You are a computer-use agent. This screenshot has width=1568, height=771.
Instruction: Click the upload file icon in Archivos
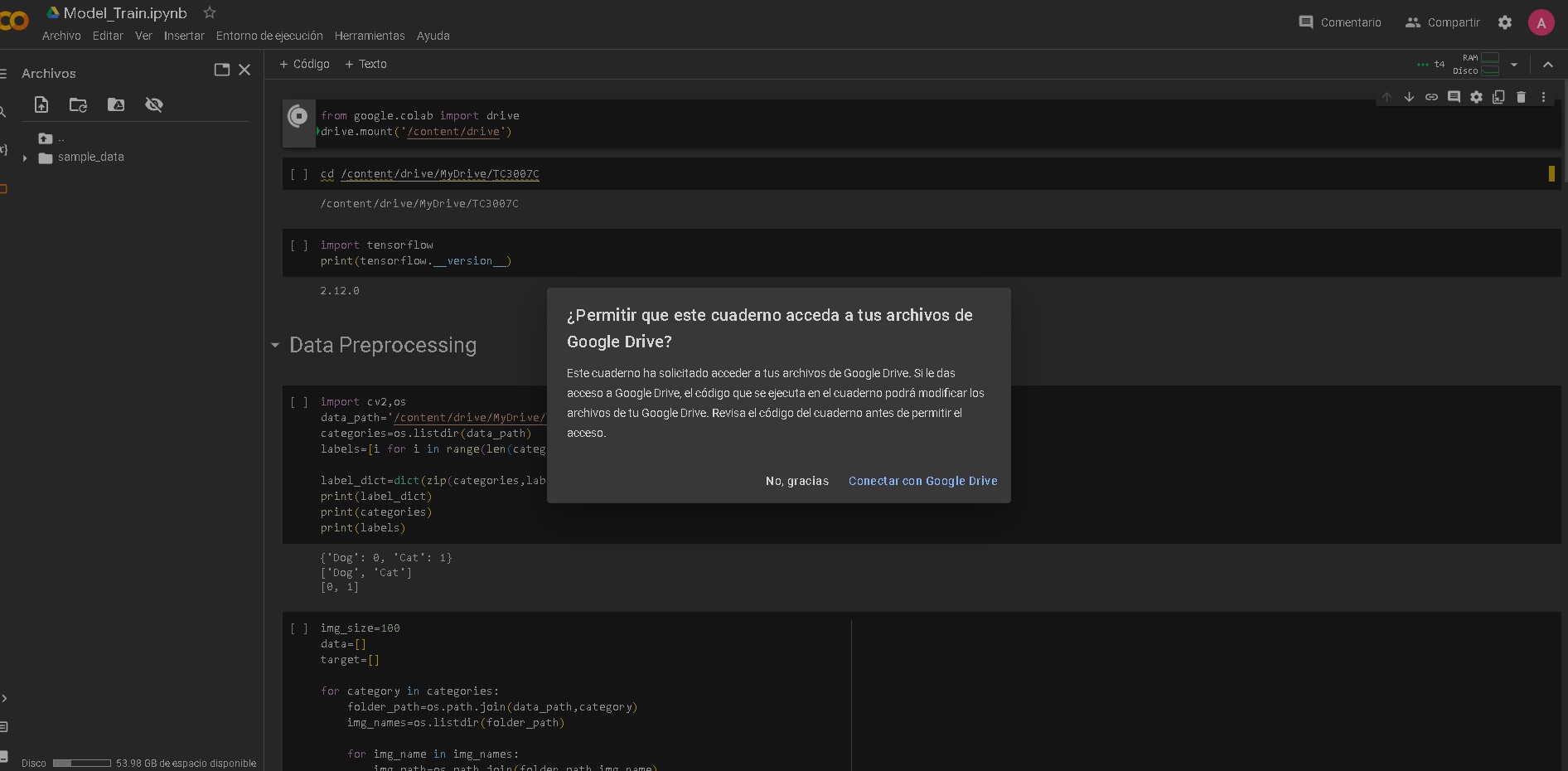pos(41,104)
